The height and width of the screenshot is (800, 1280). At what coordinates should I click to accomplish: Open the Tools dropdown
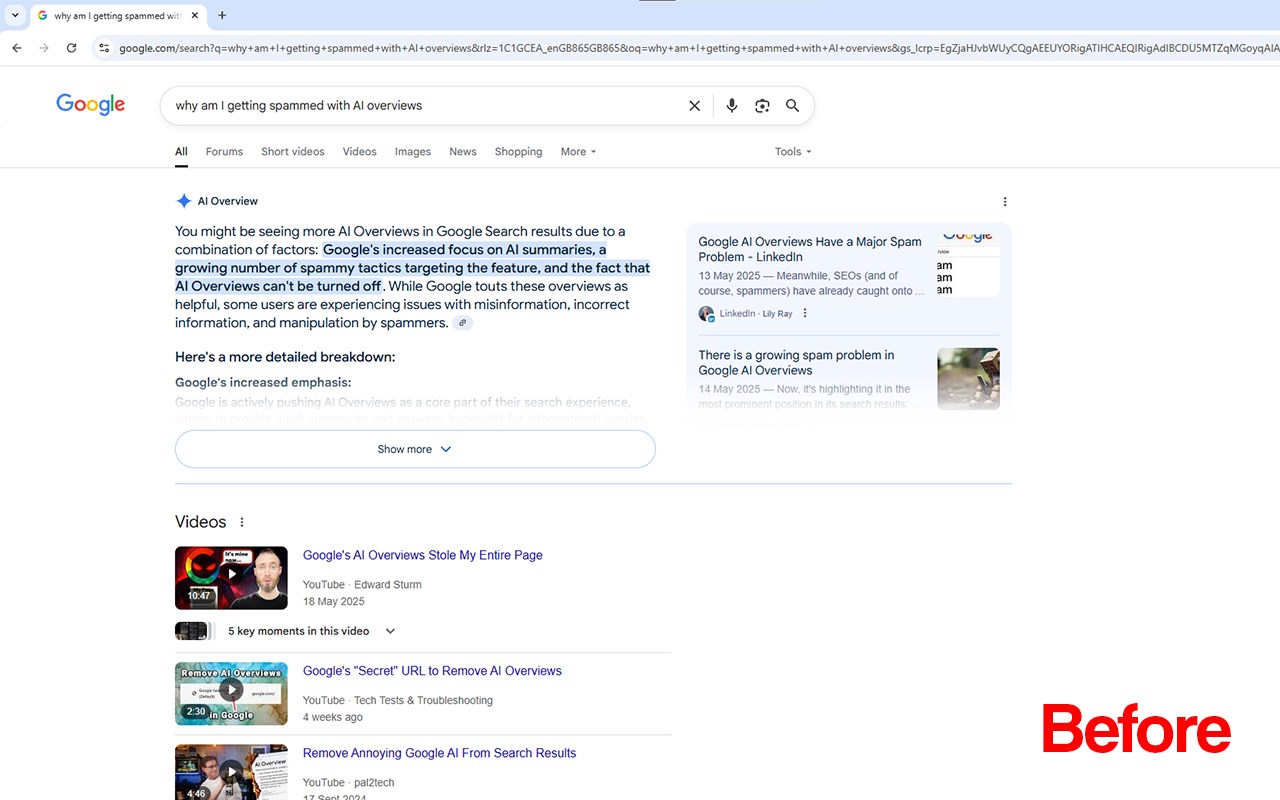793,152
